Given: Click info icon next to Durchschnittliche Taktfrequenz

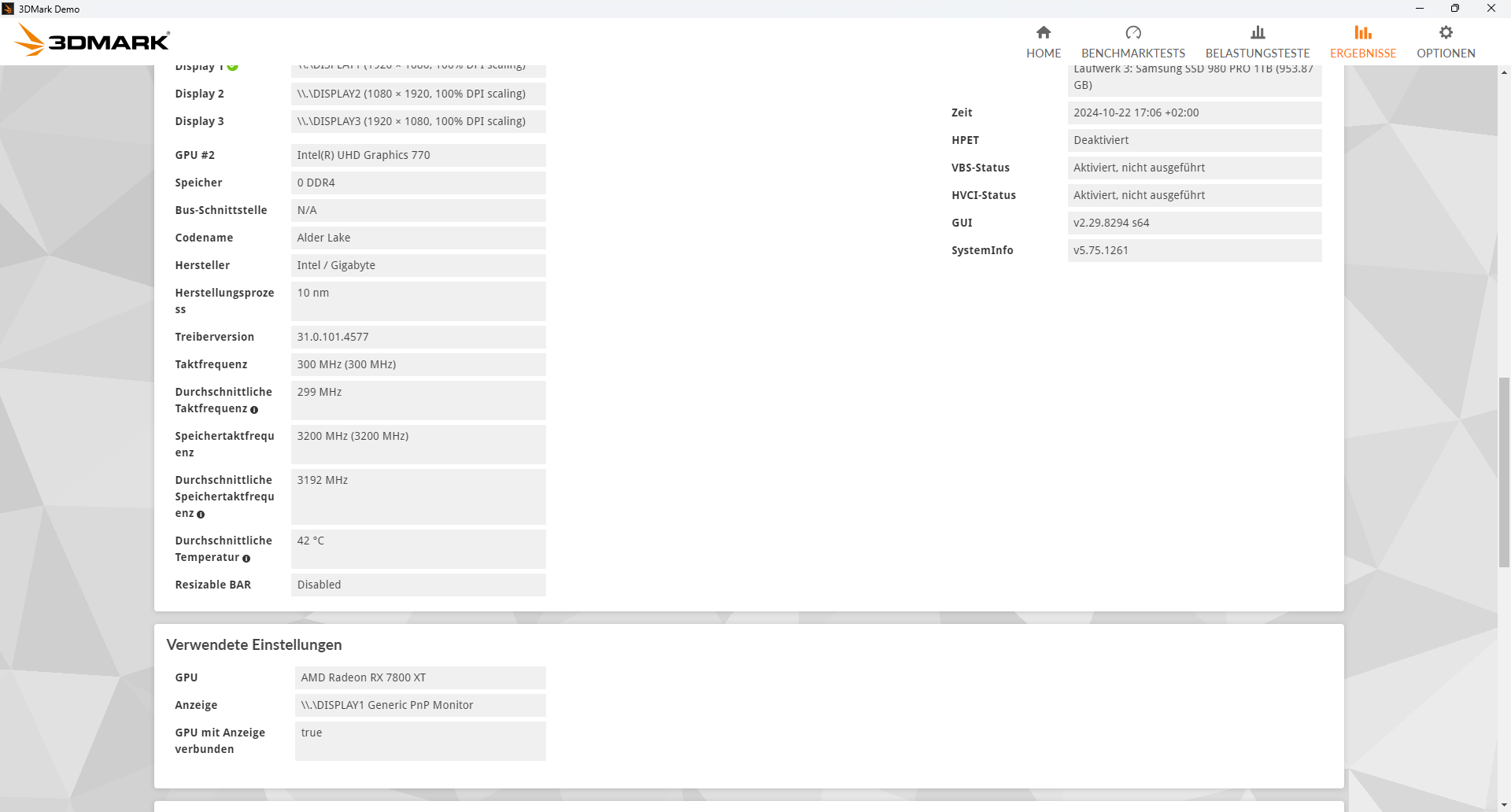Looking at the screenshot, I should [254, 410].
